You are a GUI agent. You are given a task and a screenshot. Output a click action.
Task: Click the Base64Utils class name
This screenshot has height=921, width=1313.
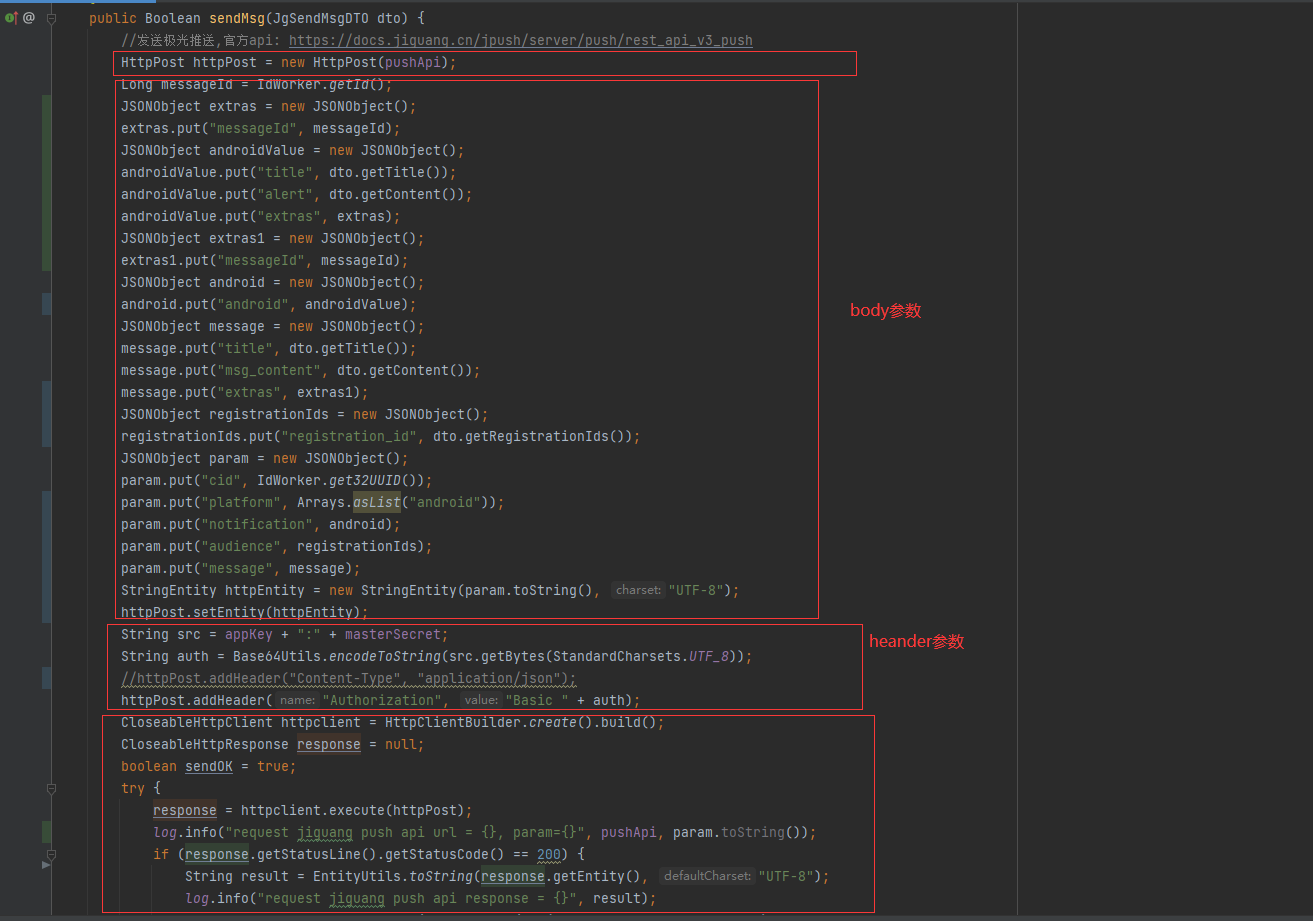click(x=277, y=656)
